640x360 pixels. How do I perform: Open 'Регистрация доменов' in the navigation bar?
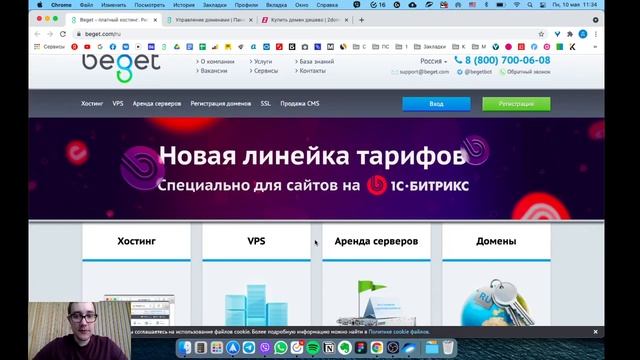pos(221,104)
